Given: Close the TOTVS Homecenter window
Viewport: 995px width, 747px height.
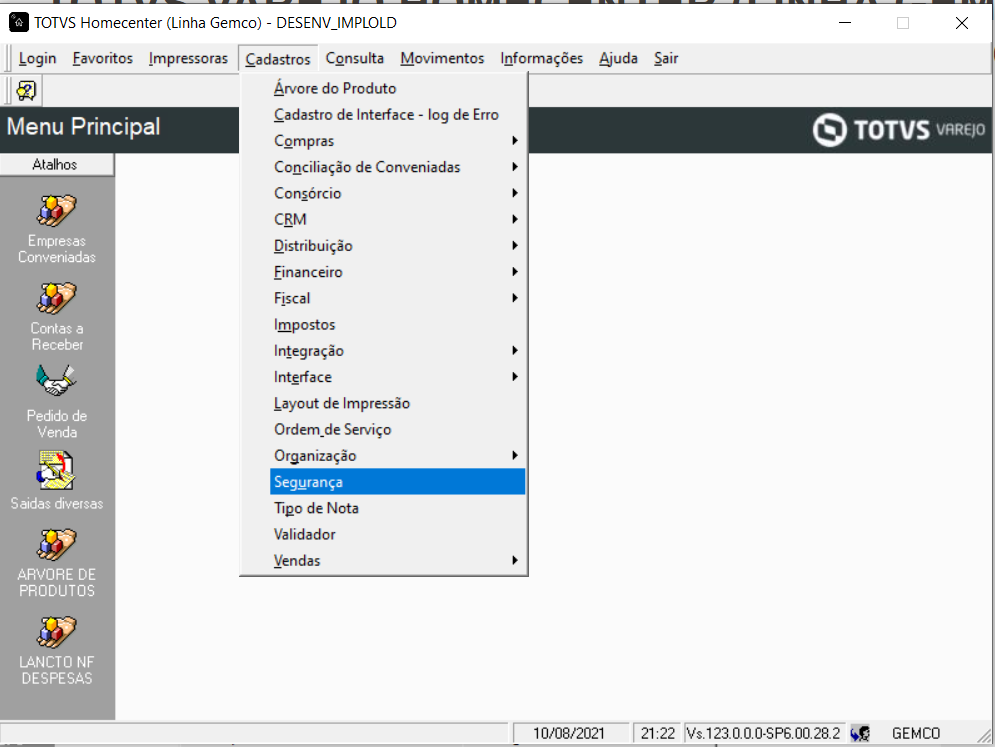Looking at the screenshot, I should [961, 23].
